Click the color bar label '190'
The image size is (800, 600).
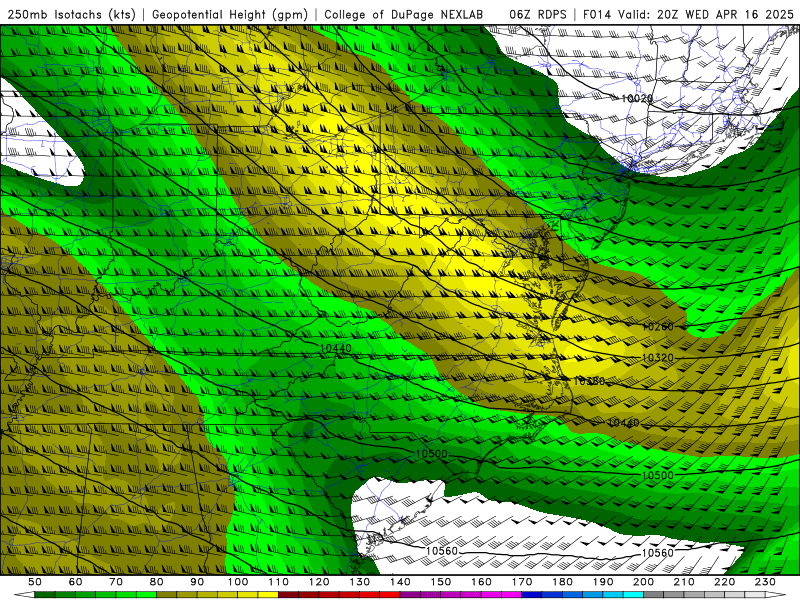(x=603, y=582)
